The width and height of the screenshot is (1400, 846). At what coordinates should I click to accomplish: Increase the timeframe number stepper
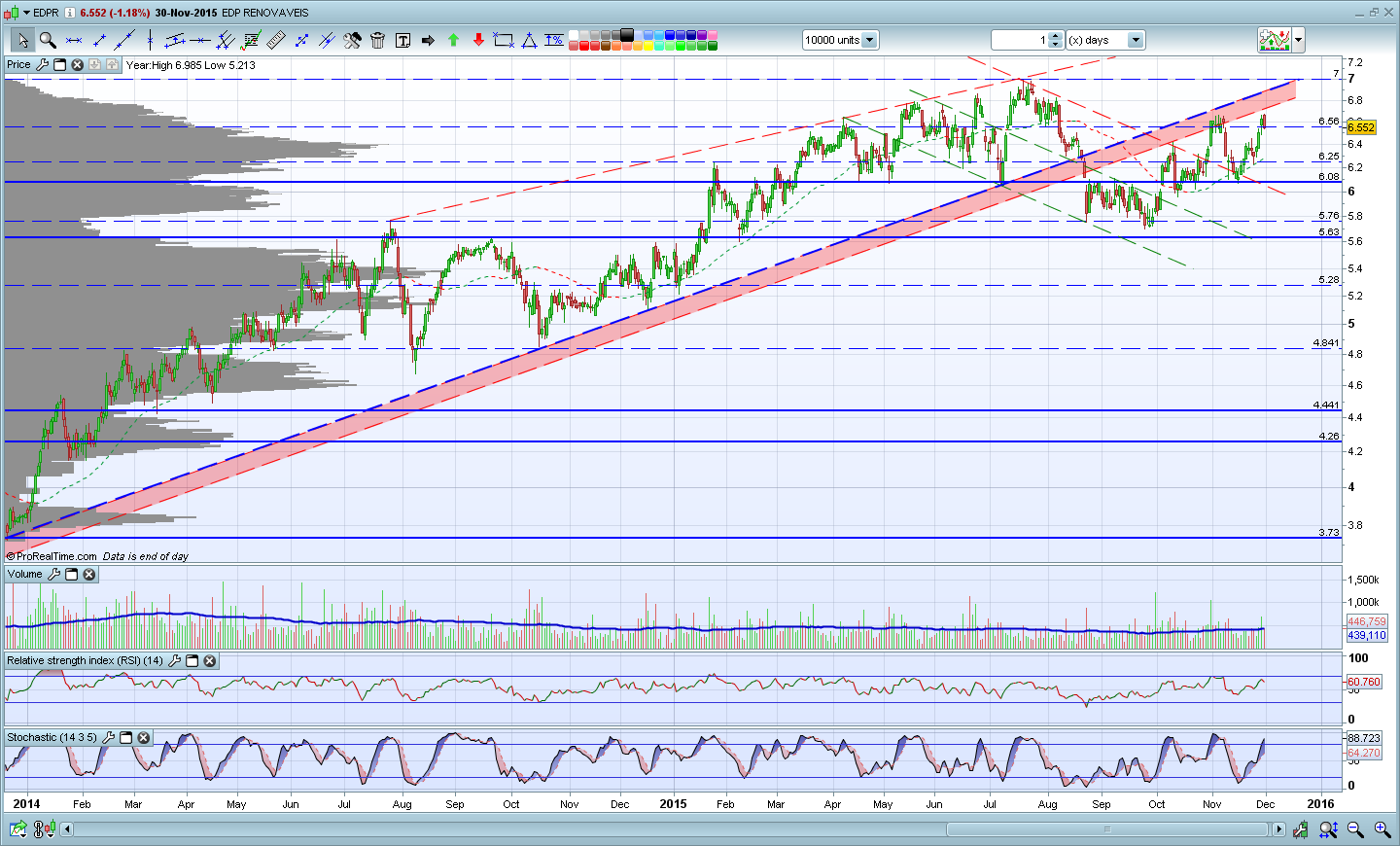tap(1057, 36)
